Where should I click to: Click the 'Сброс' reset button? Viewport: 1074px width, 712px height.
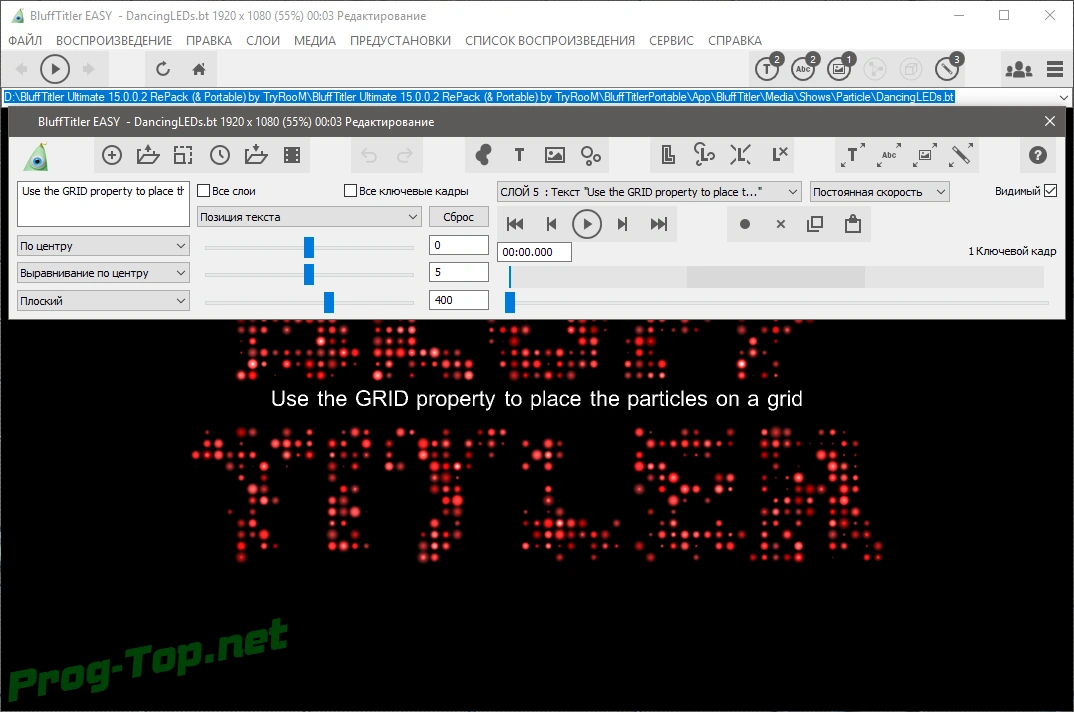click(x=458, y=217)
